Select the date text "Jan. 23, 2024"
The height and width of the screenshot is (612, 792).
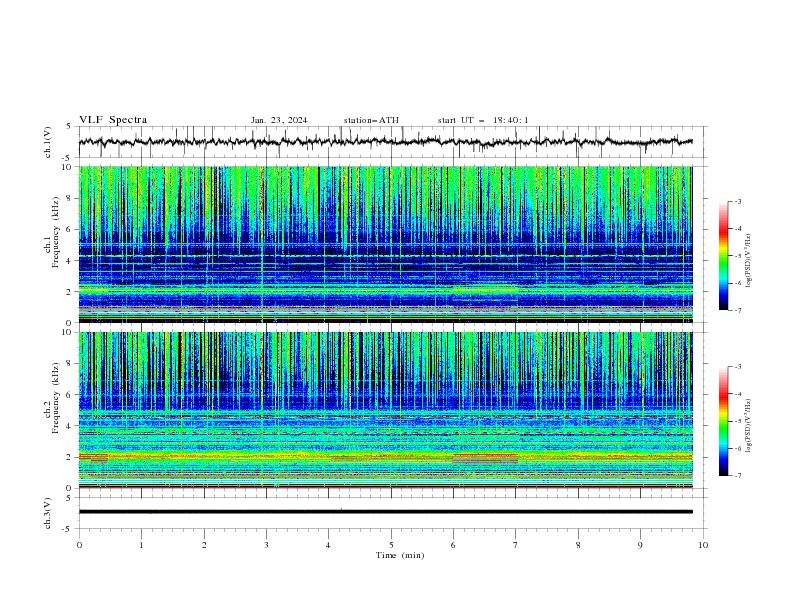point(279,120)
